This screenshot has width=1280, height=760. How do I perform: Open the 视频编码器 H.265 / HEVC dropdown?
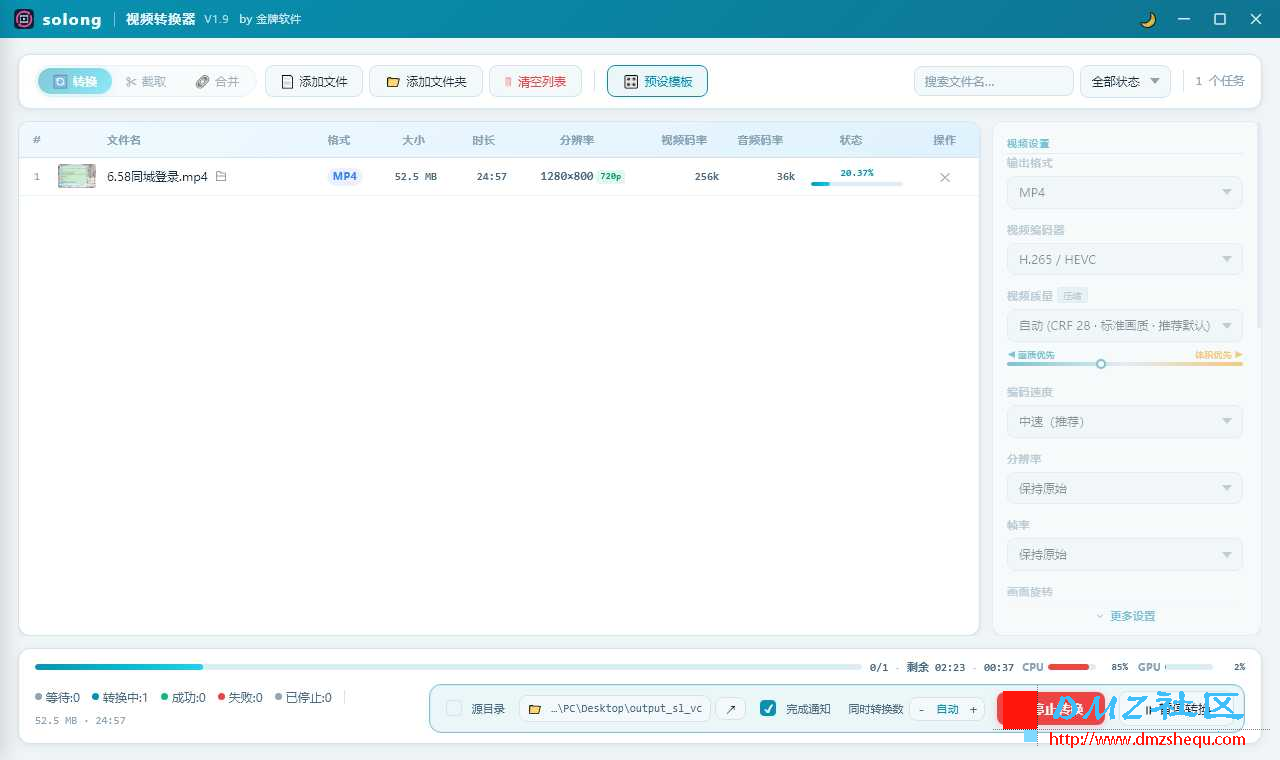point(1124,259)
